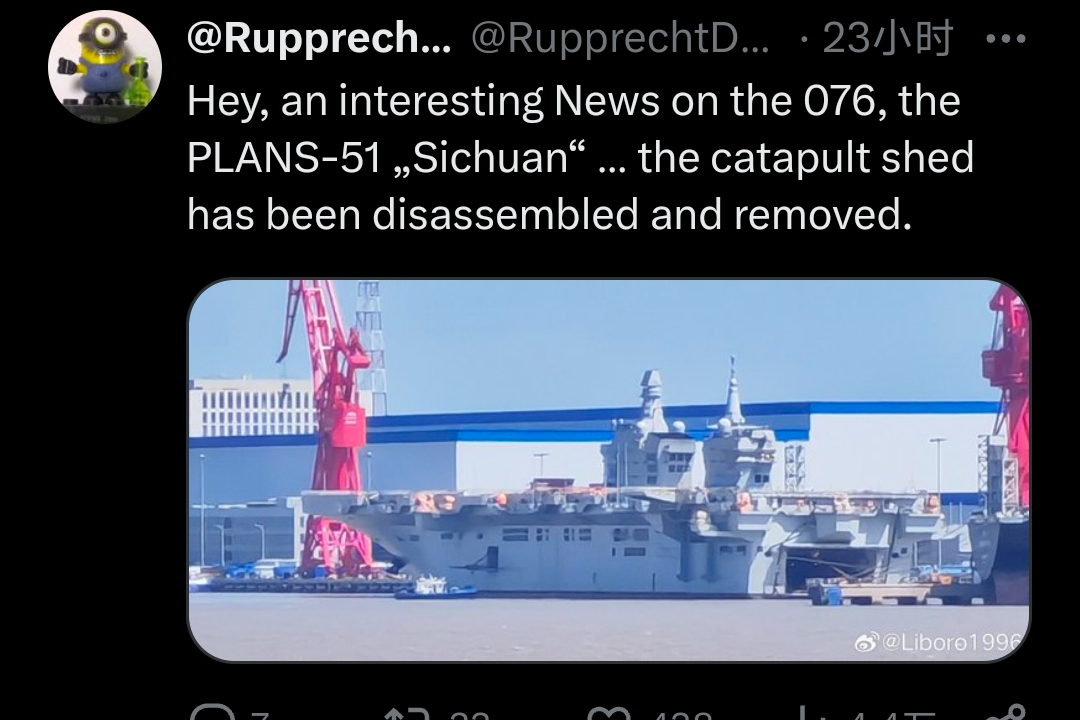Click the reply count next to bubble
1080x720 pixels.
(x=259, y=715)
